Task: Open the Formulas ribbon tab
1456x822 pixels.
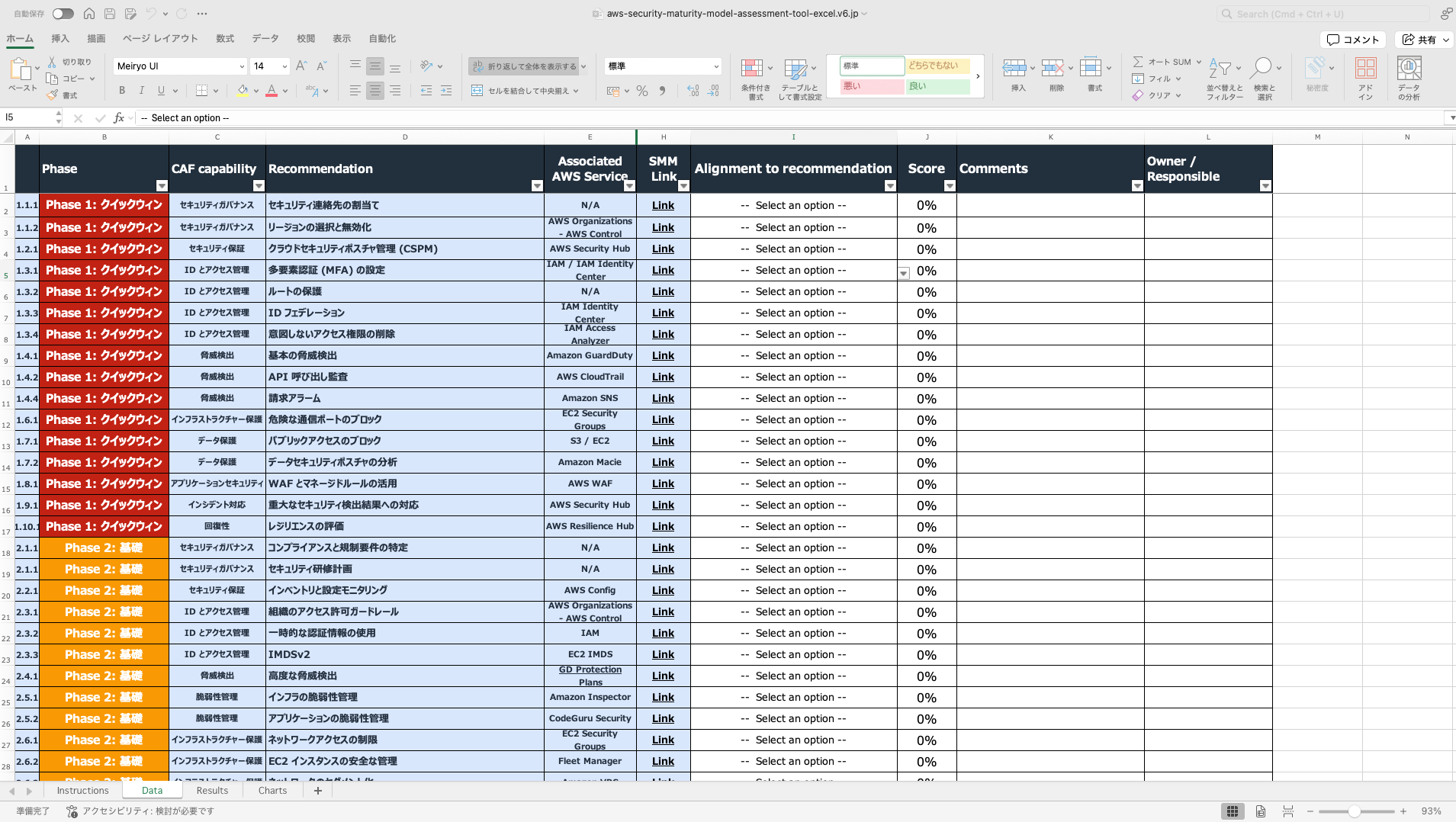Action: point(225,38)
